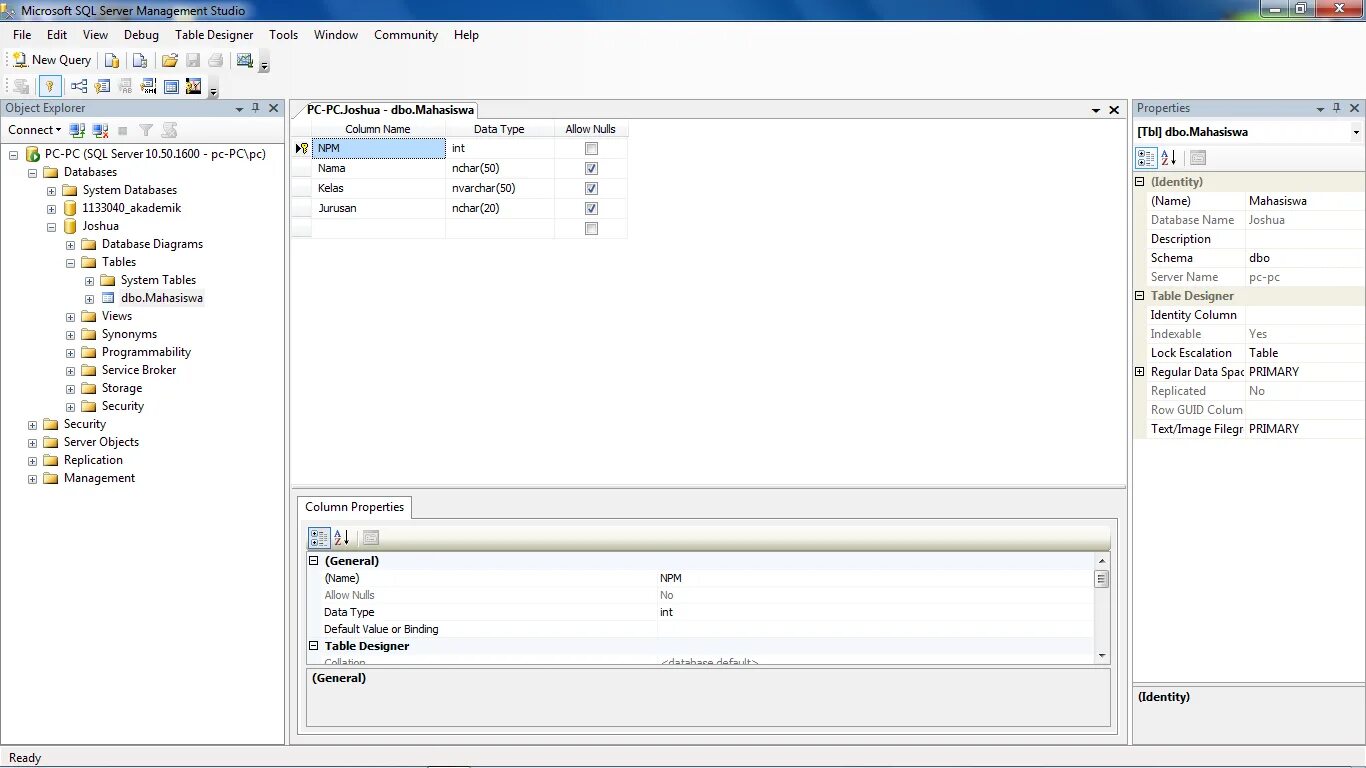Collapse the Joshua database node

[51, 226]
